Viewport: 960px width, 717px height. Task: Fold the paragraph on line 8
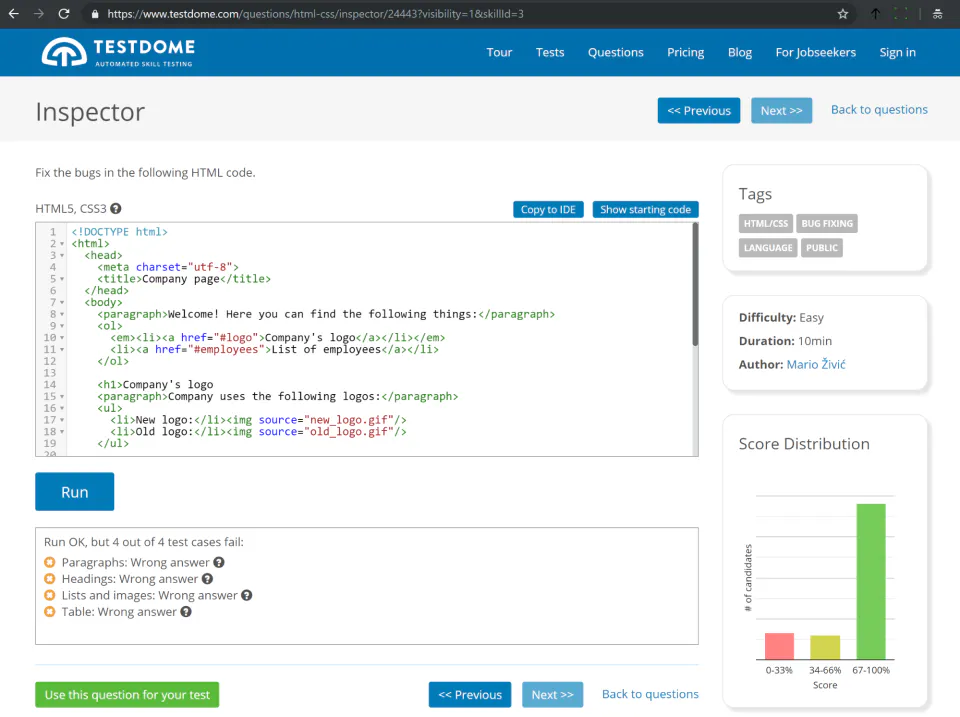pyautogui.click(x=62, y=314)
